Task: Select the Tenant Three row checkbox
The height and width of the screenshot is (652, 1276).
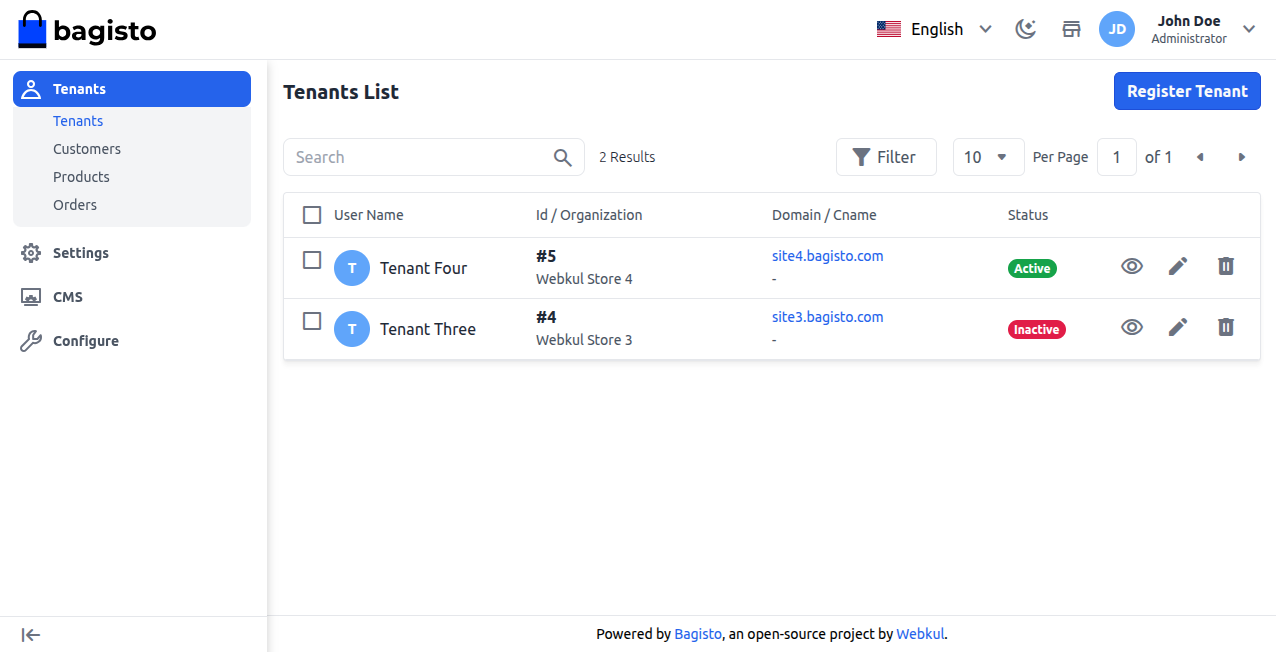Action: tap(312, 321)
